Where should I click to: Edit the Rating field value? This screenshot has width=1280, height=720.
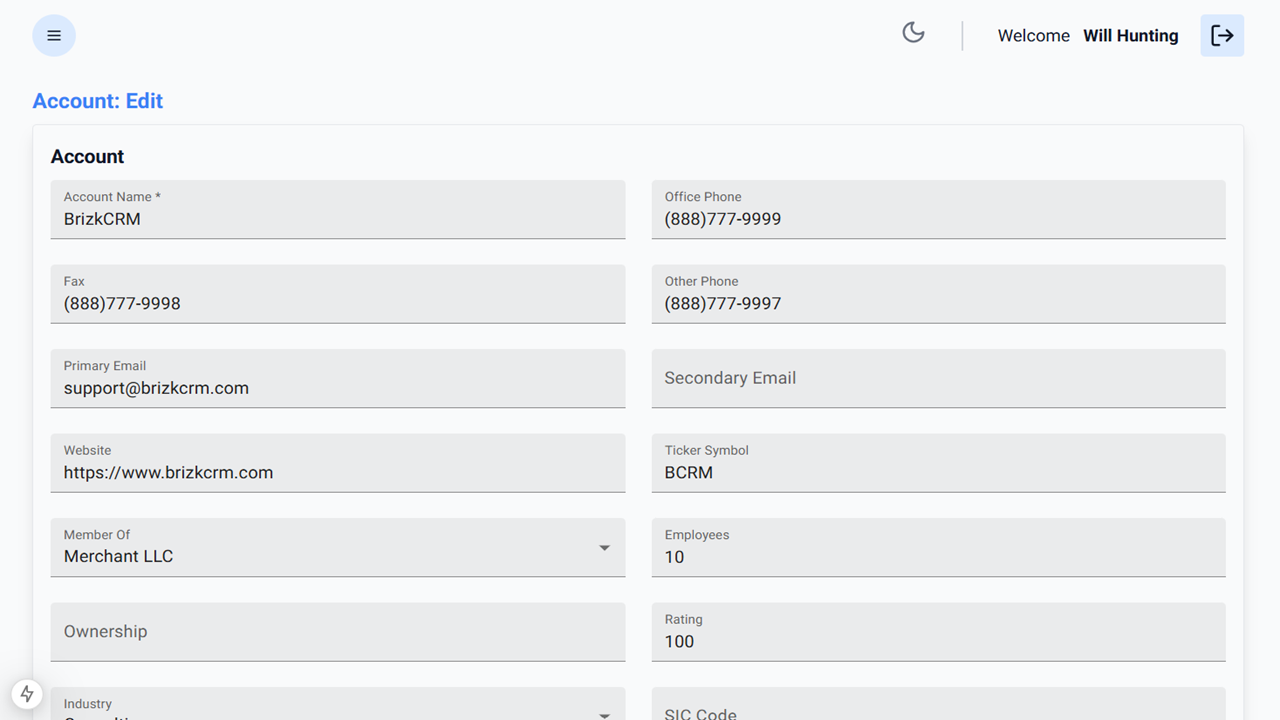pyautogui.click(x=938, y=641)
